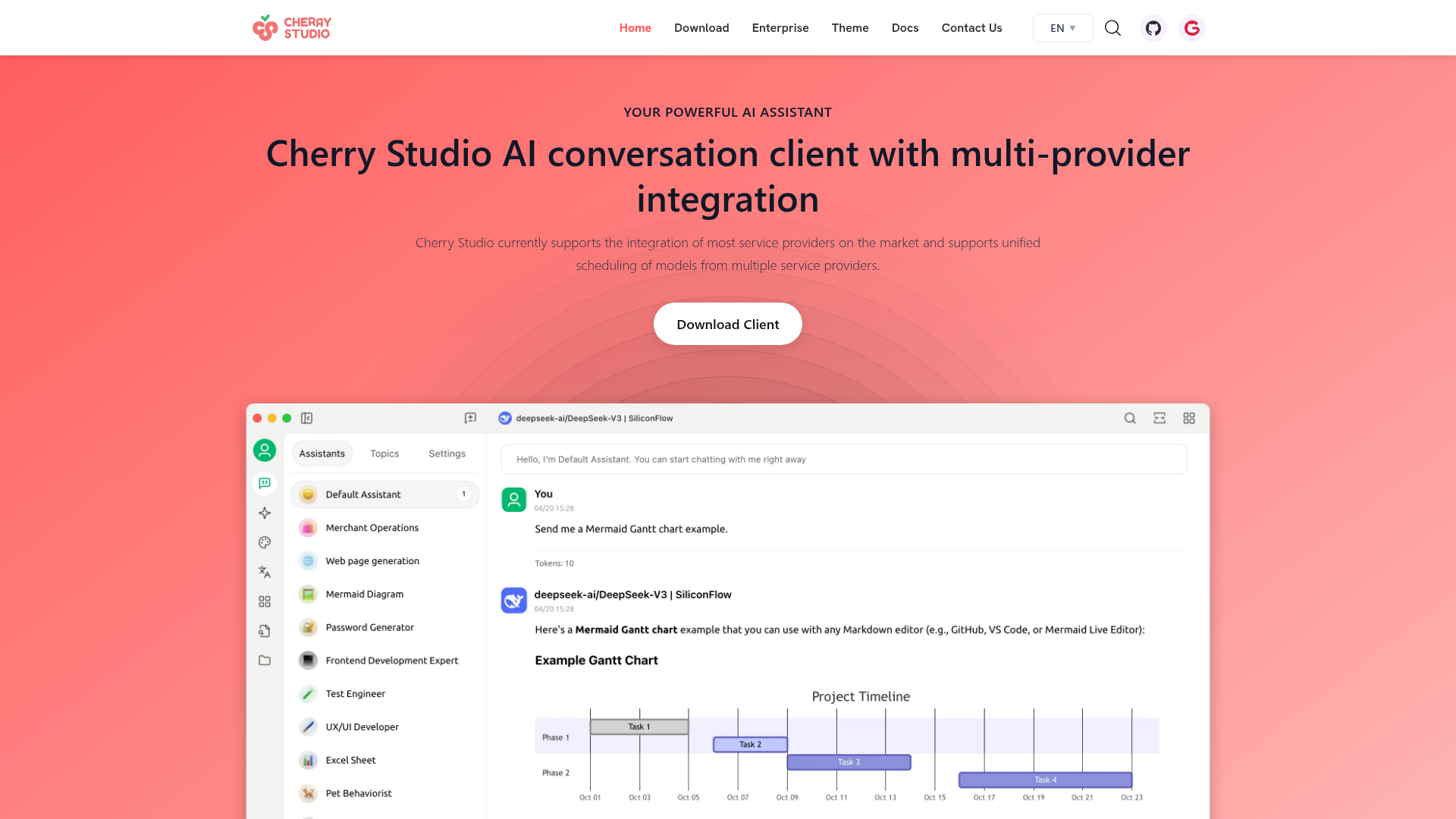Open the Enterprise menu item
1456x819 pixels.
click(x=780, y=28)
